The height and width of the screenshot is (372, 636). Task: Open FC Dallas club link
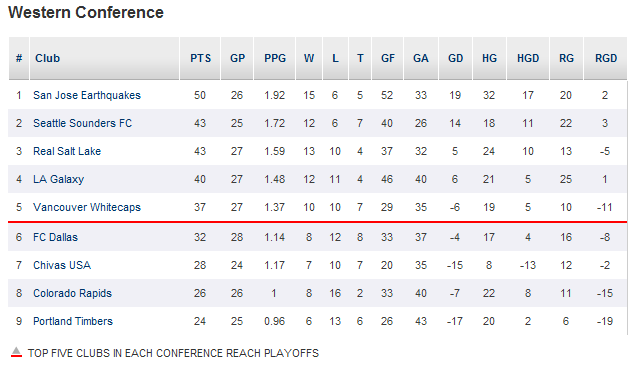(x=55, y=237)
